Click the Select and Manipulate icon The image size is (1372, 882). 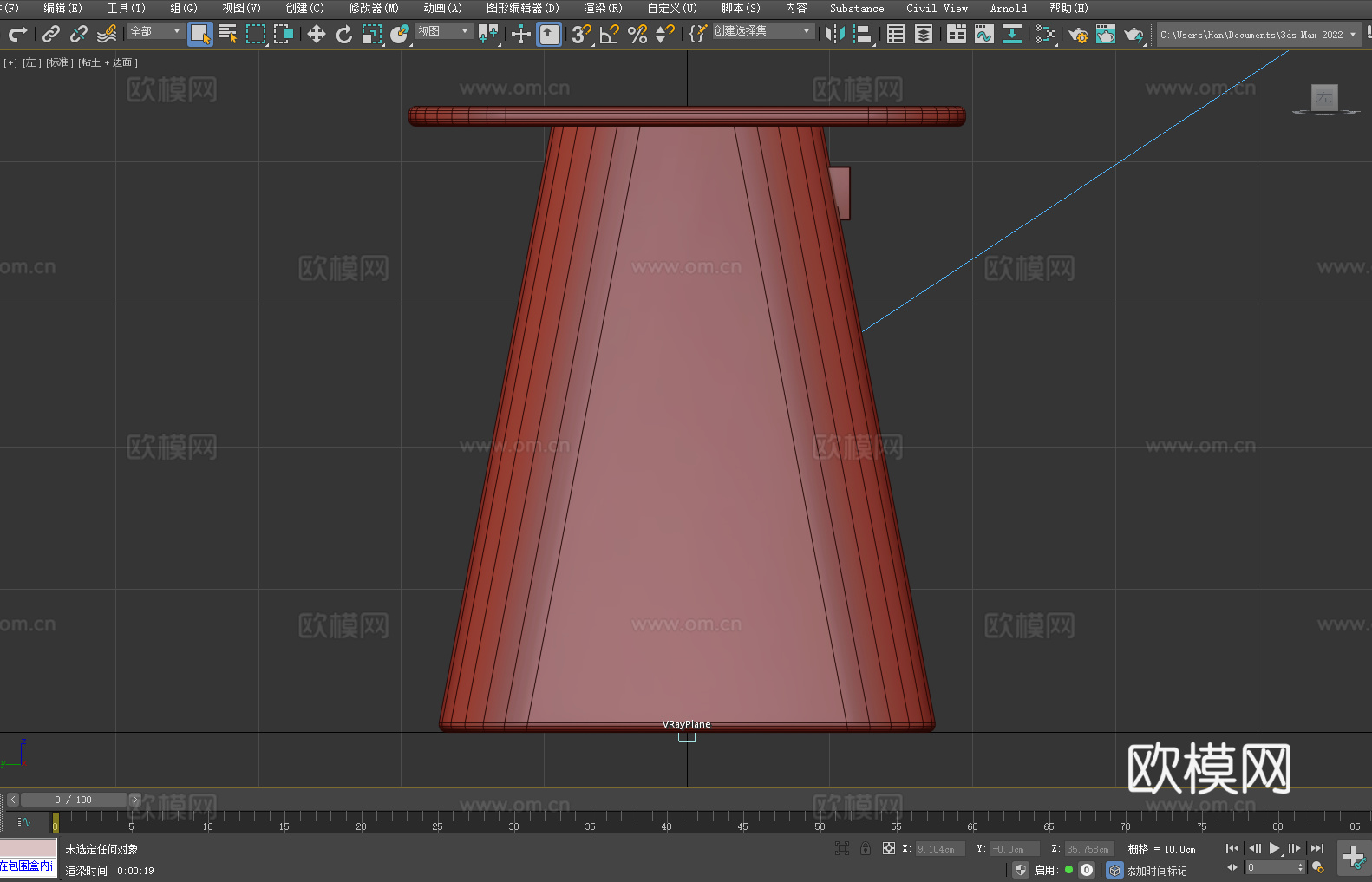[521, 34]
